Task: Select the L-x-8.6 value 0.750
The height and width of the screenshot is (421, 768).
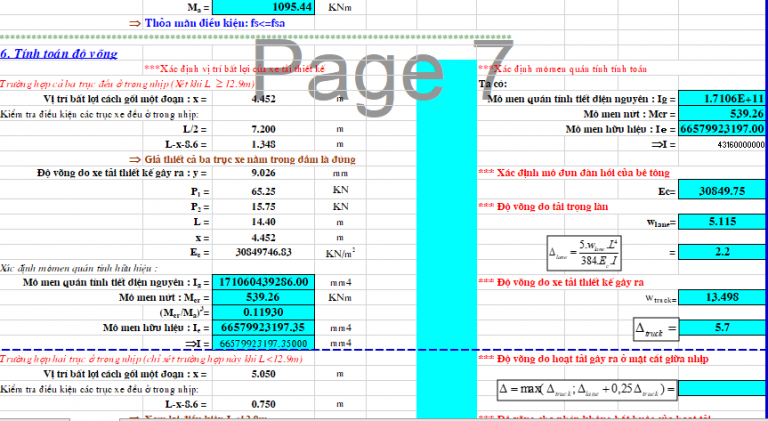Action: click(264, 404)
